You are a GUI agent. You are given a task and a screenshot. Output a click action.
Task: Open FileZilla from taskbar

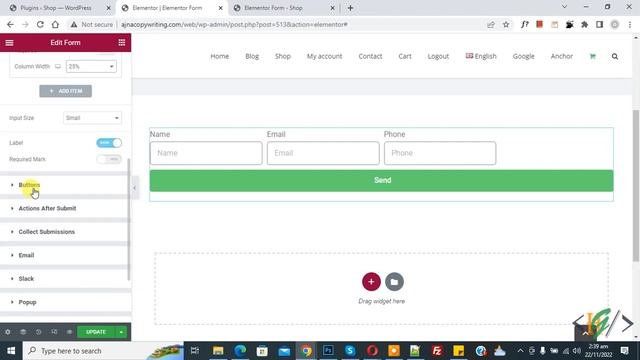tap(437, 351)
